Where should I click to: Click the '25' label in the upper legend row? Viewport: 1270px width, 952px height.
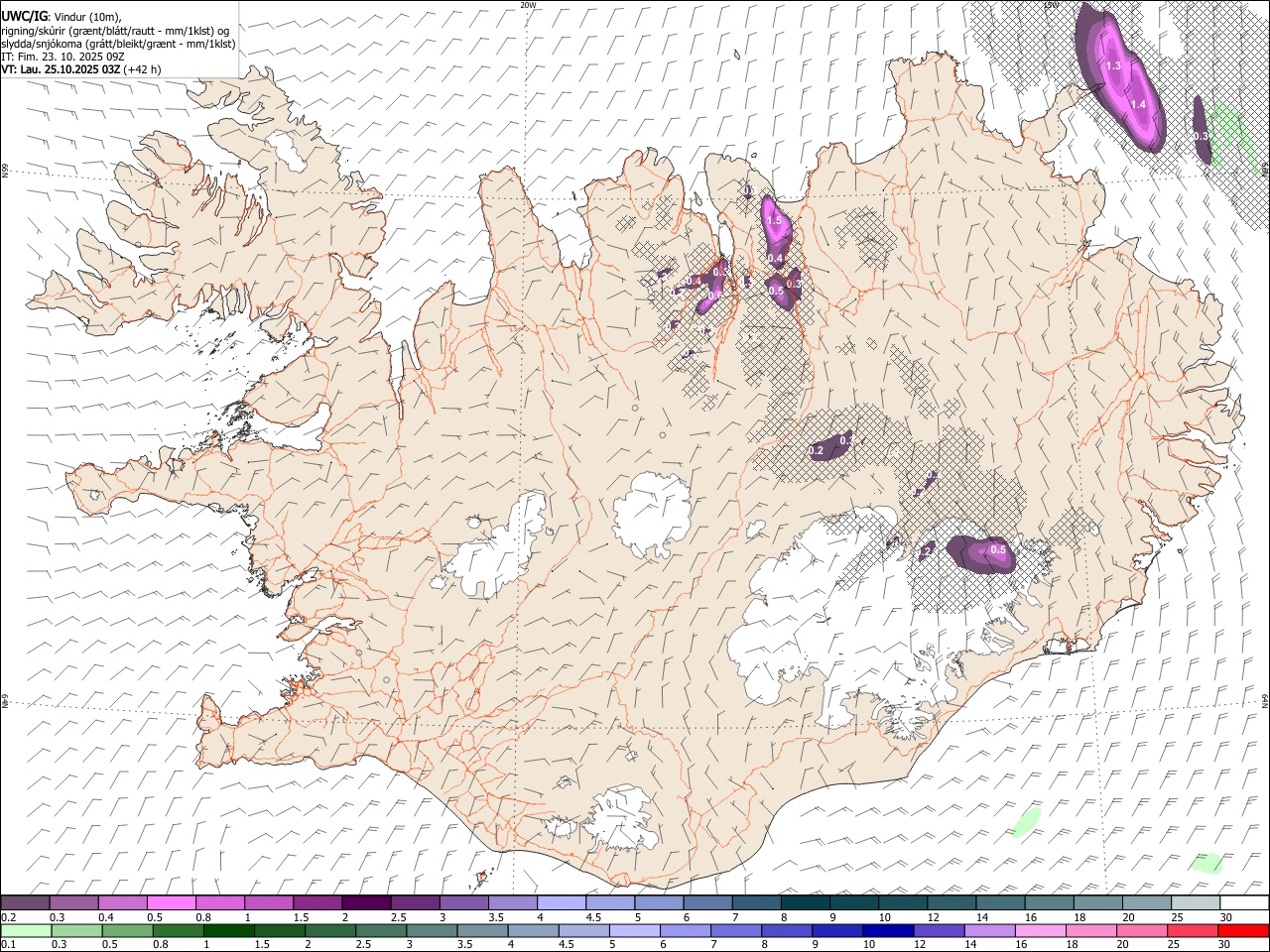click(x=1177, y=917)
